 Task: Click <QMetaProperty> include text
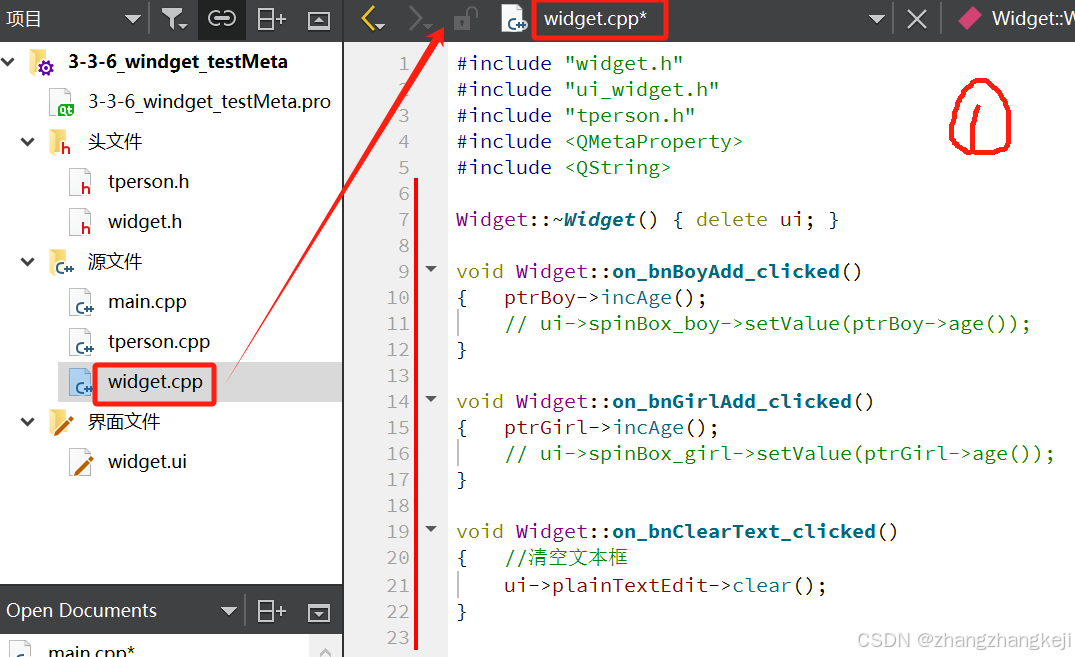pyautogui.click(x=653, y=142)
